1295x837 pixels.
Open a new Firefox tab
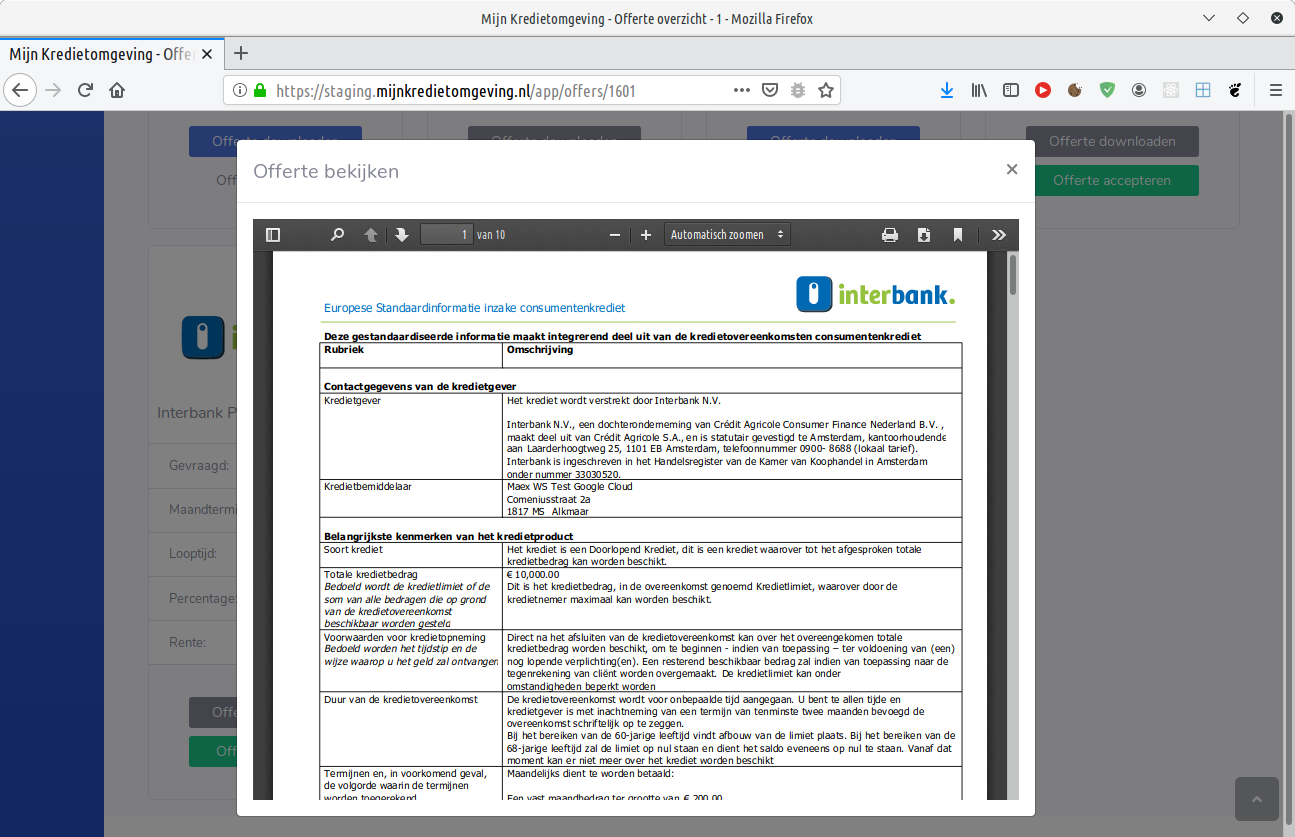[240, 54]
